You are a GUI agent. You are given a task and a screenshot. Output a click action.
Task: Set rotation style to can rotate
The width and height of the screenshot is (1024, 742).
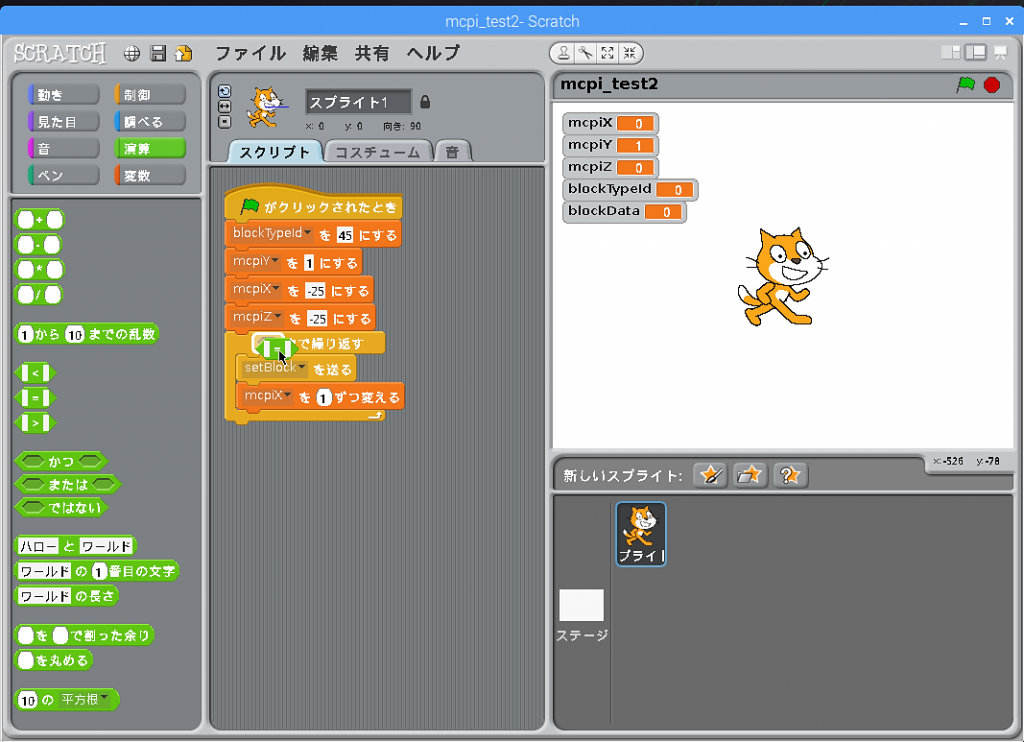point(225,91)
